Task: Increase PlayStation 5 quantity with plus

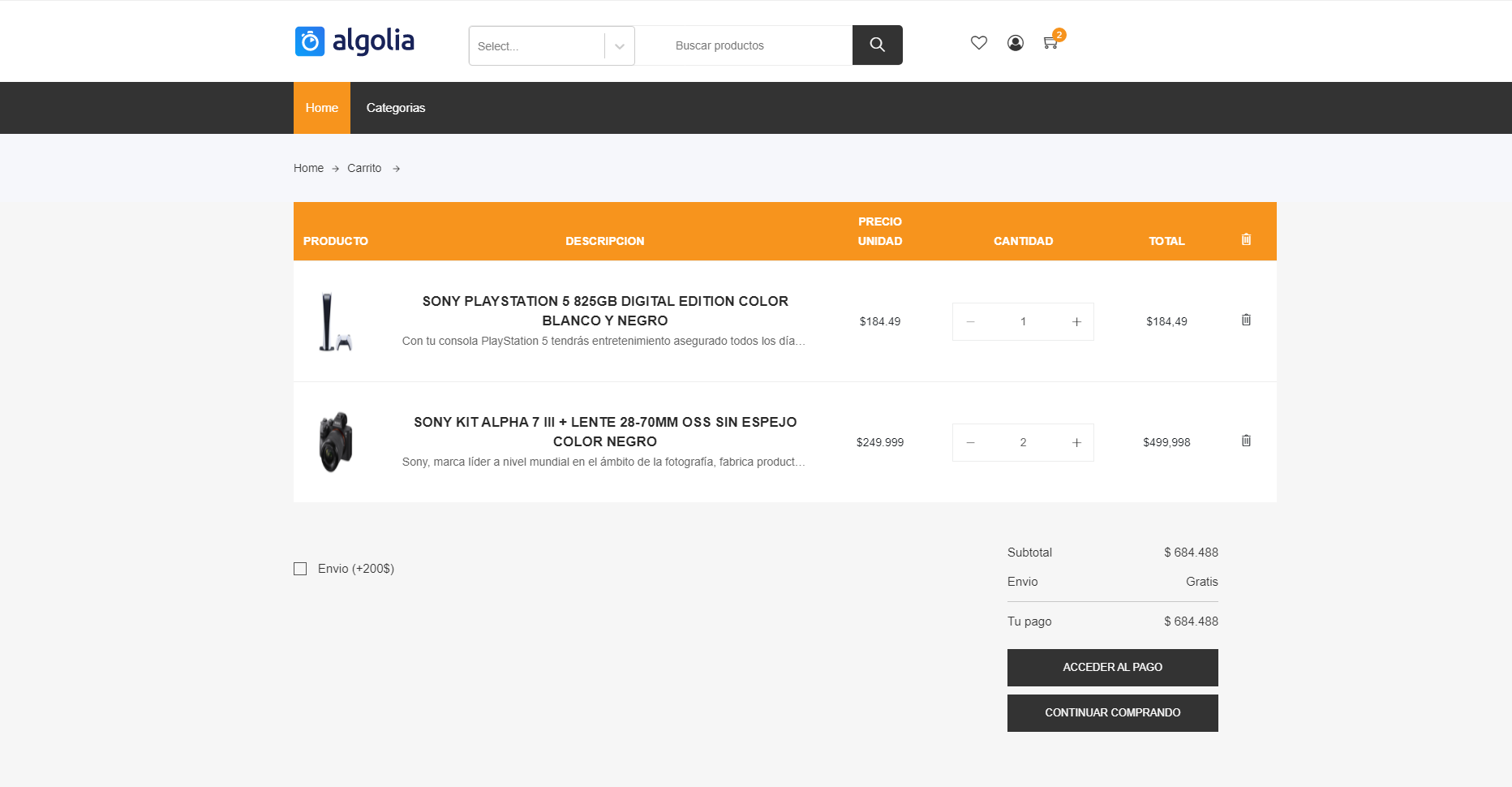Action: tap(1076, 322)
